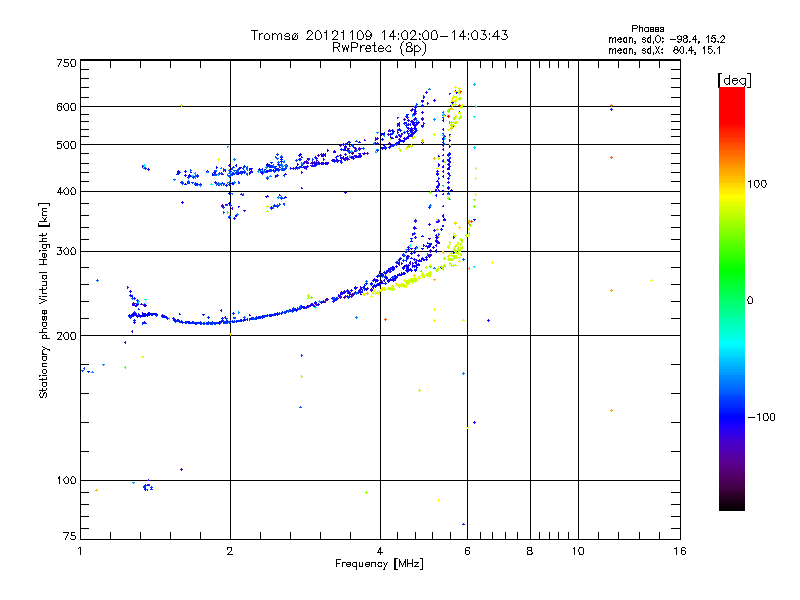Image resolution: width=800 pixels, height=600 pixels.
Task: Click the y-axis tick label '300'
Action: pos(66,252)
